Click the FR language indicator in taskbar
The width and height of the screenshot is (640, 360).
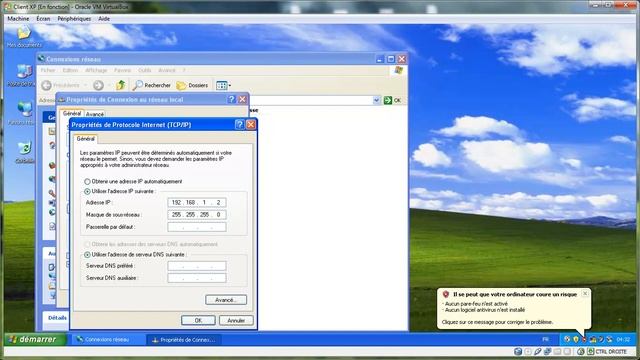546,339
